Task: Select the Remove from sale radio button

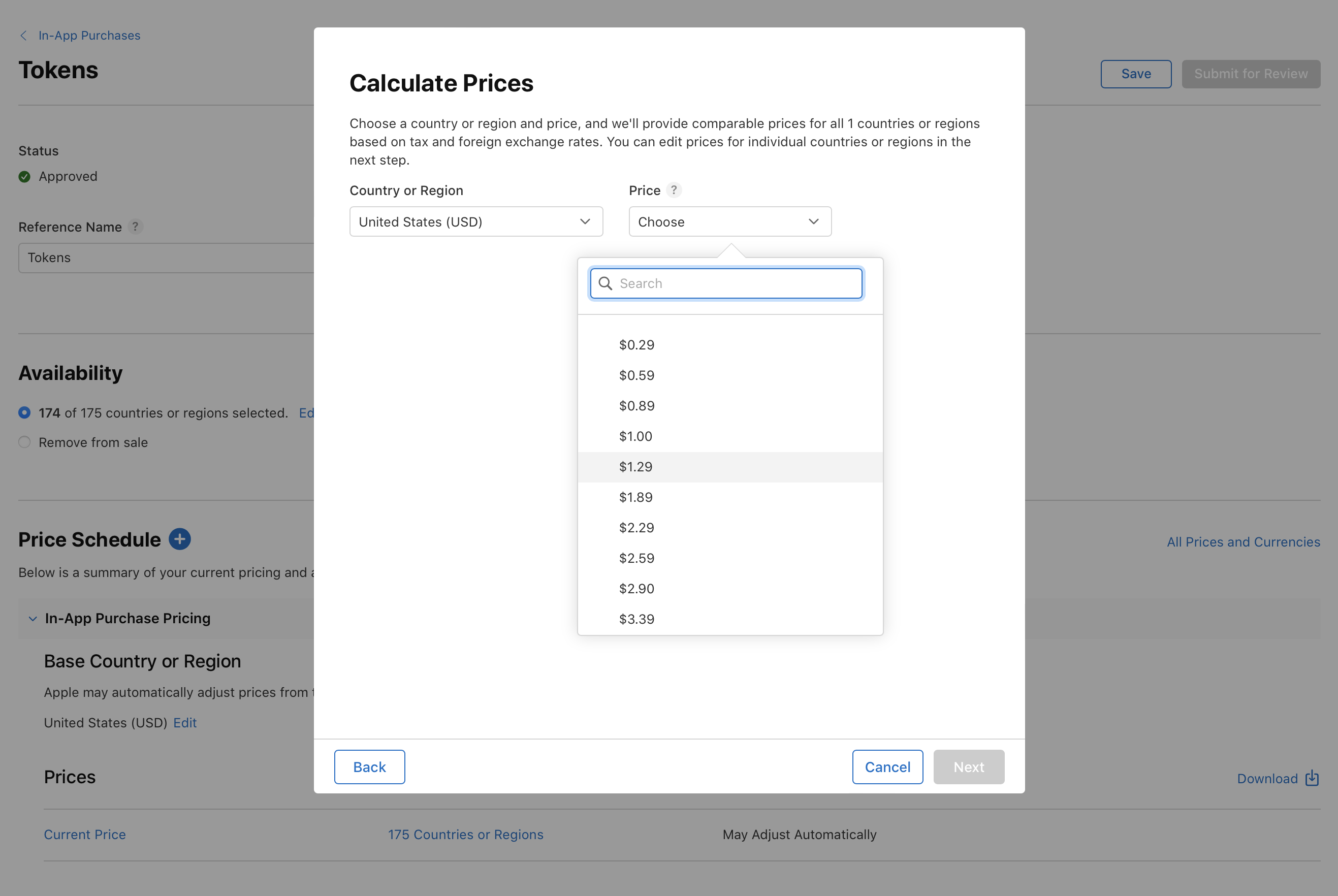Action: click(24, 442)
